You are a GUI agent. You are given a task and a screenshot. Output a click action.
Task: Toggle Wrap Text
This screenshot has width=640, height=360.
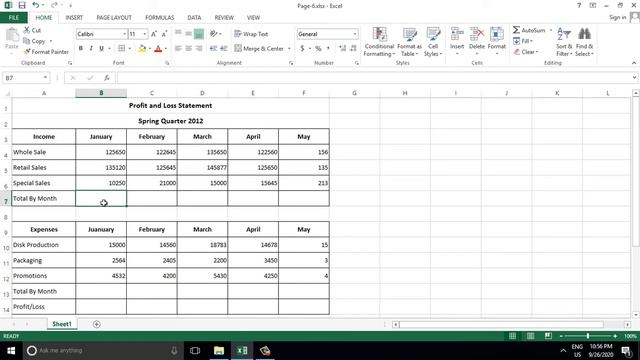click(x=251, y=34)
